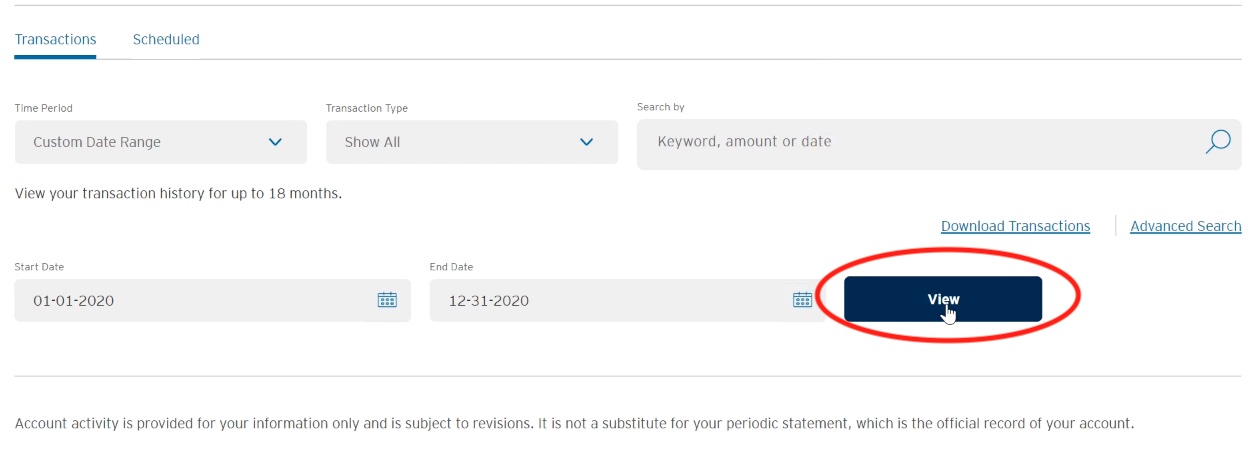This screenshot has width=1257, height=472.
Task: Open the Advanced Search link
Action: click(x=1185, y=226)
